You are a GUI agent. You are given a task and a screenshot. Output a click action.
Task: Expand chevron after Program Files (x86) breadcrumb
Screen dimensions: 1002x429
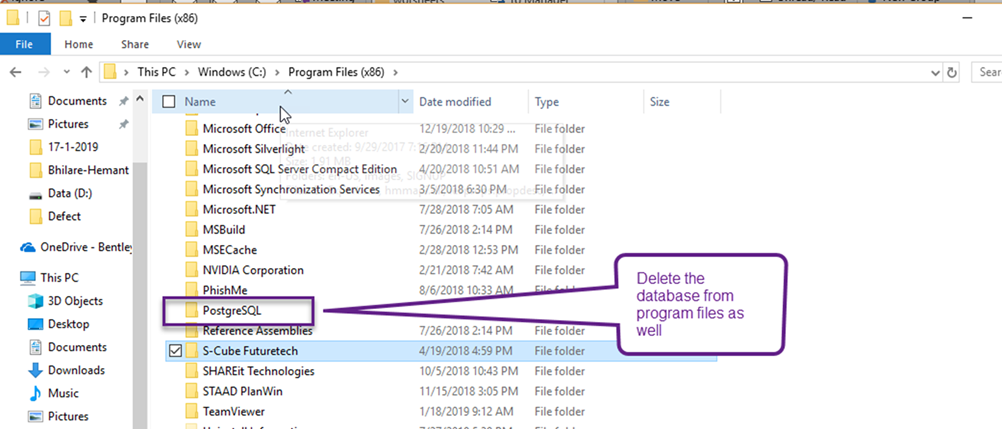(396, 72)
